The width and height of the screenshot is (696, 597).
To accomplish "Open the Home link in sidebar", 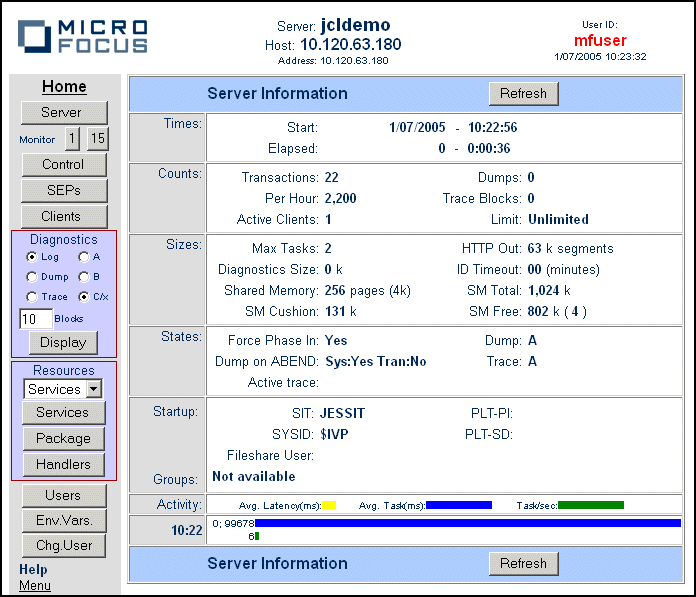I will coord(64,87).
